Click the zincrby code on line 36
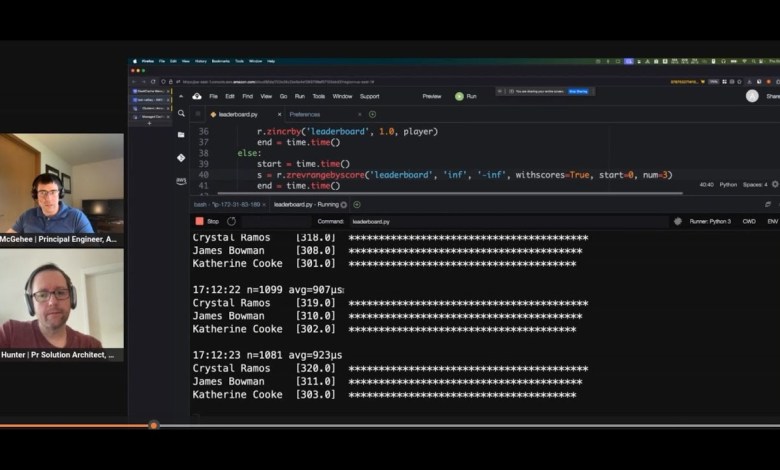780x470 pixels. click(x=284, y=131)
